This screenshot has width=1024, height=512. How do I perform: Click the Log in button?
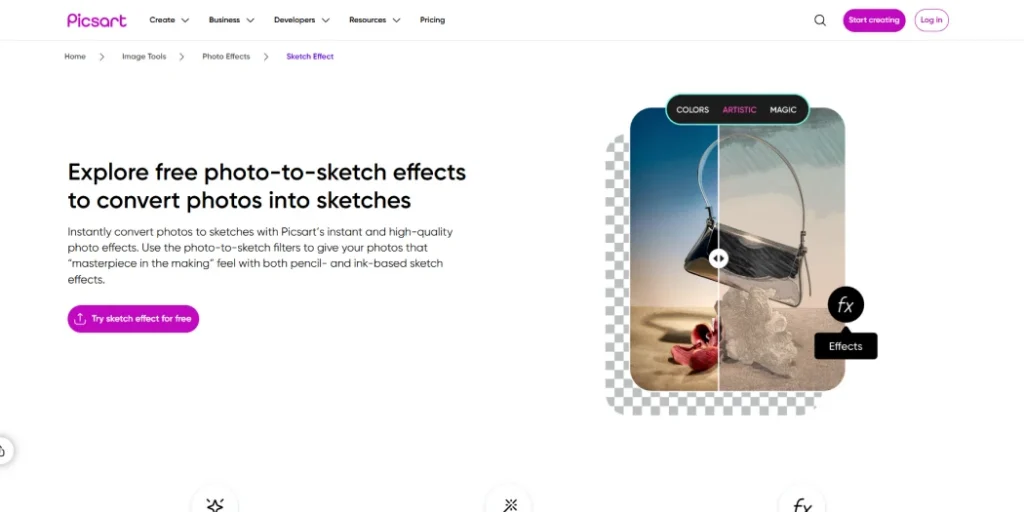(931, 20)
